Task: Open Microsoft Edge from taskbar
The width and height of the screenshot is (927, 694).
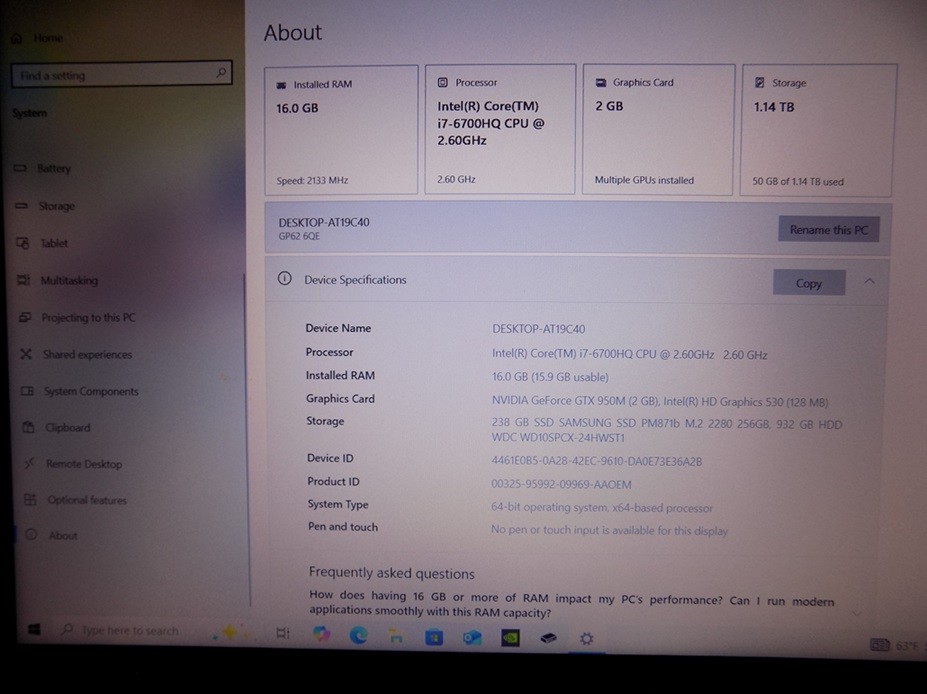Action: point(358,635)
